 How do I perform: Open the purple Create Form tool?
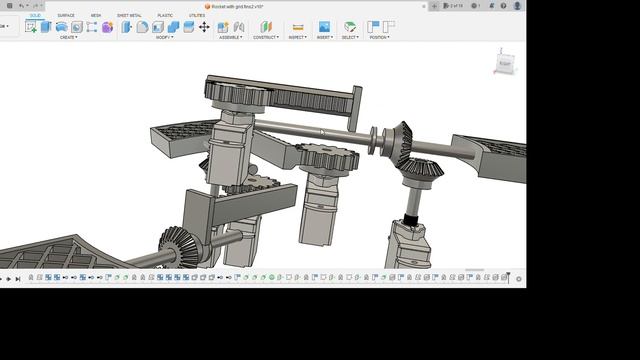coord(107,27)
